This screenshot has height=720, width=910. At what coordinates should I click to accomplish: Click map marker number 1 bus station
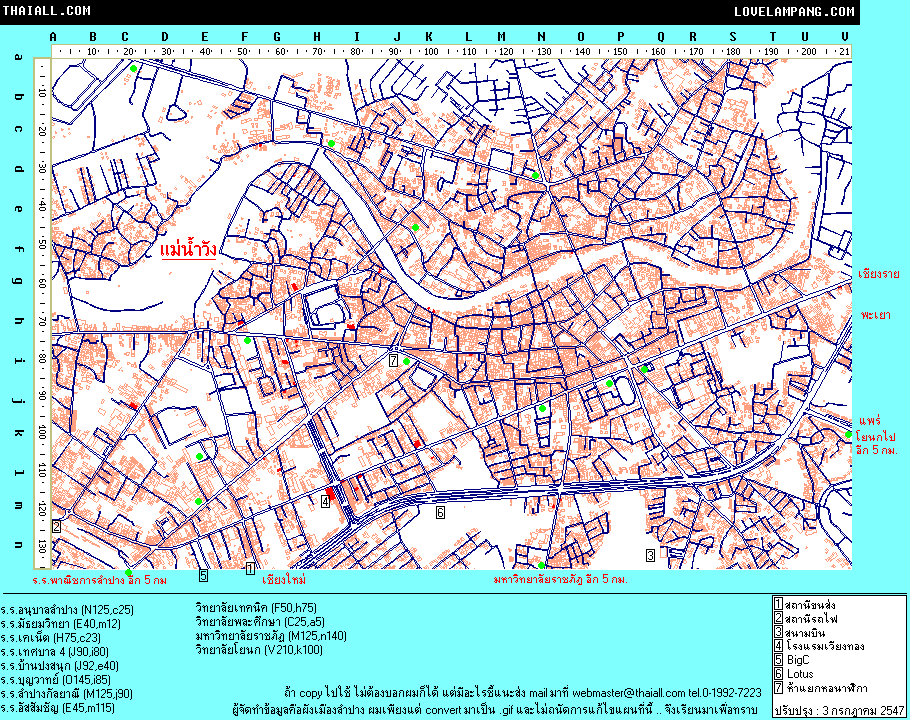[250, 568]
